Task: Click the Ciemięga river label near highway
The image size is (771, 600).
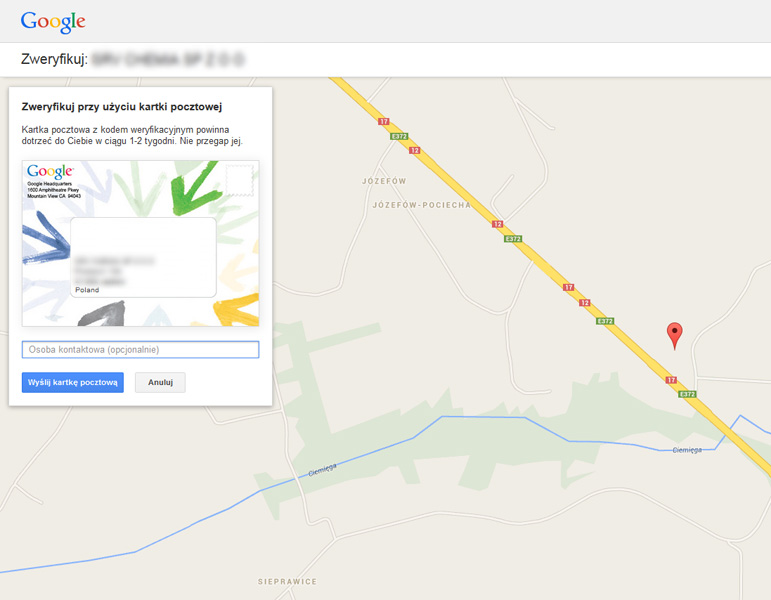Action: coord(687,450)
